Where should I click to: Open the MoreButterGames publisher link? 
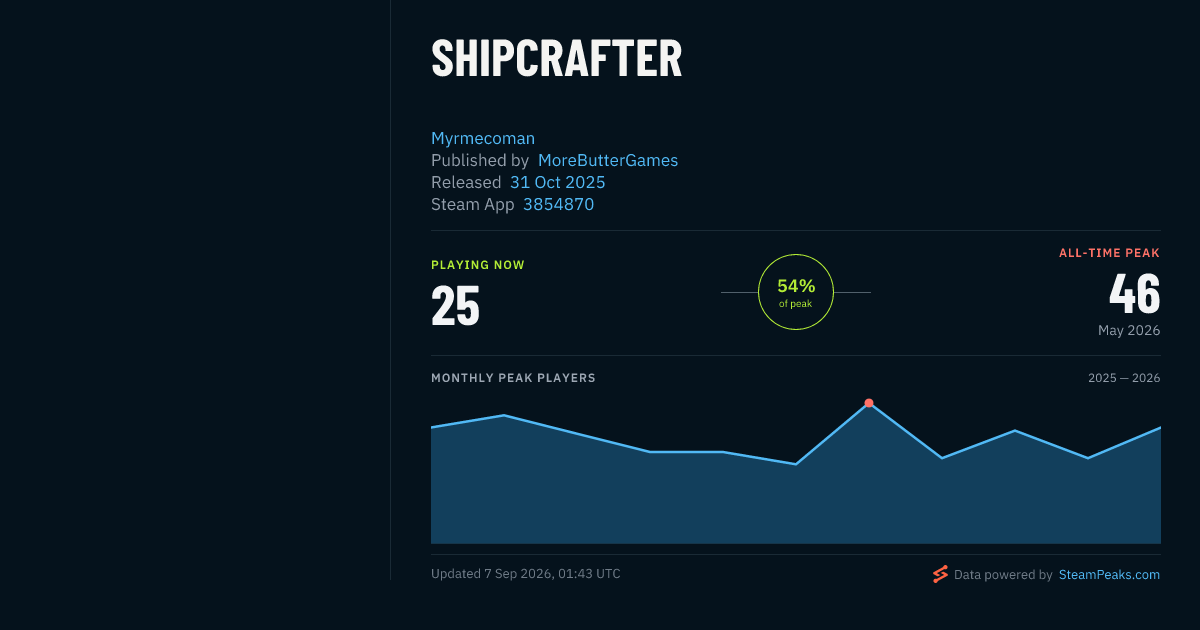tap(608, 160)
